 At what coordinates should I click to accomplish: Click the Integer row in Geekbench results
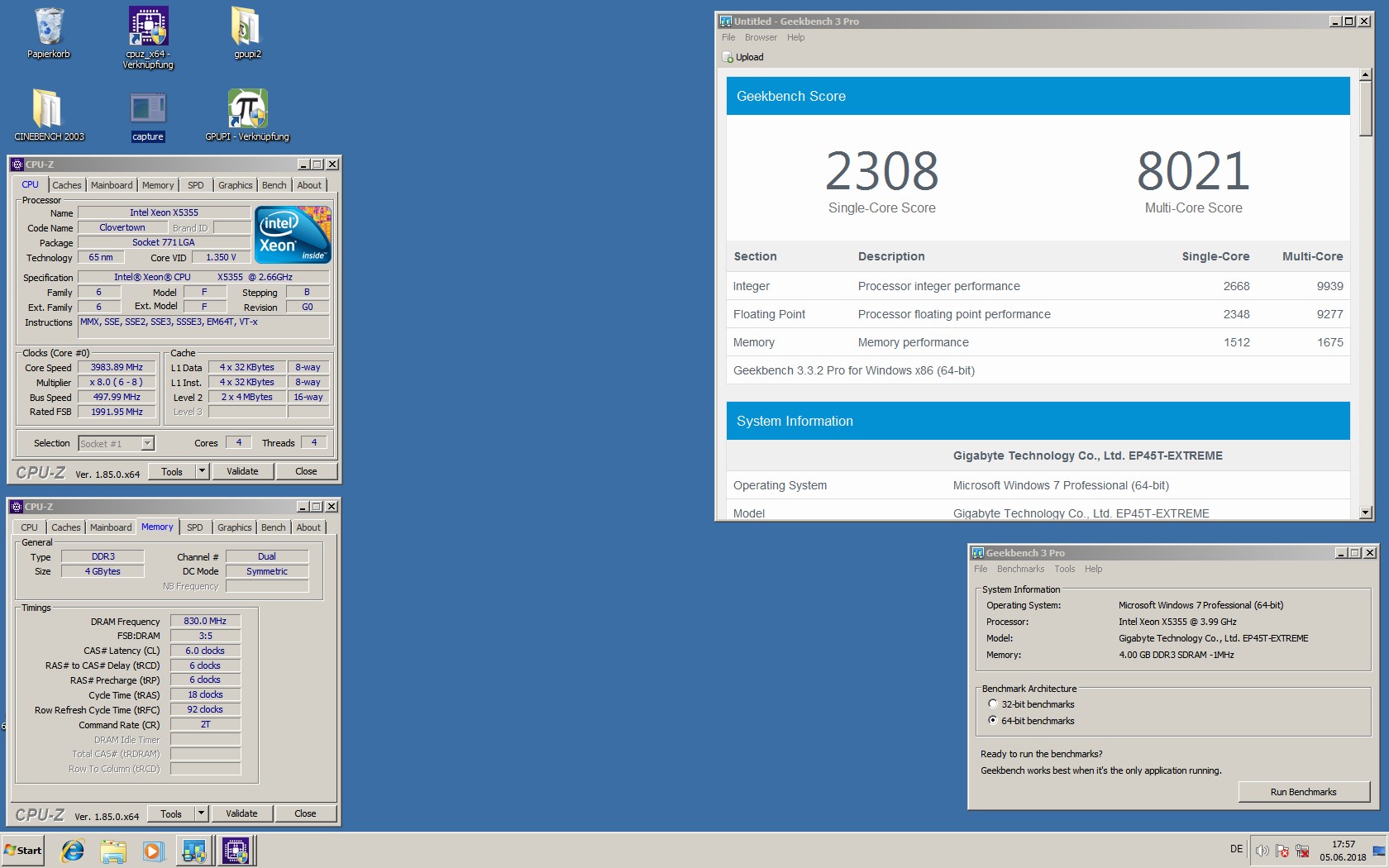click(1038, 286)
